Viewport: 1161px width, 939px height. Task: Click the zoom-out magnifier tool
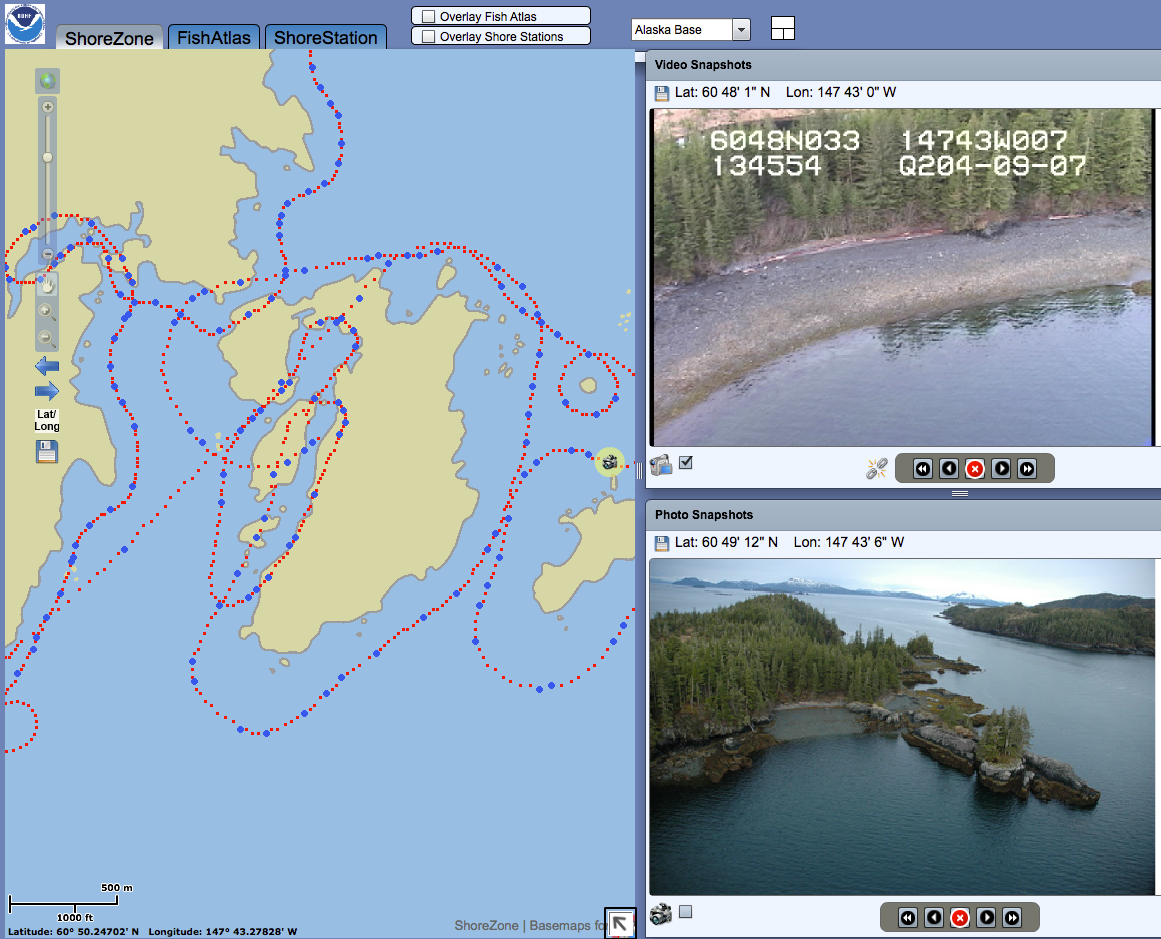click(46, 338)
